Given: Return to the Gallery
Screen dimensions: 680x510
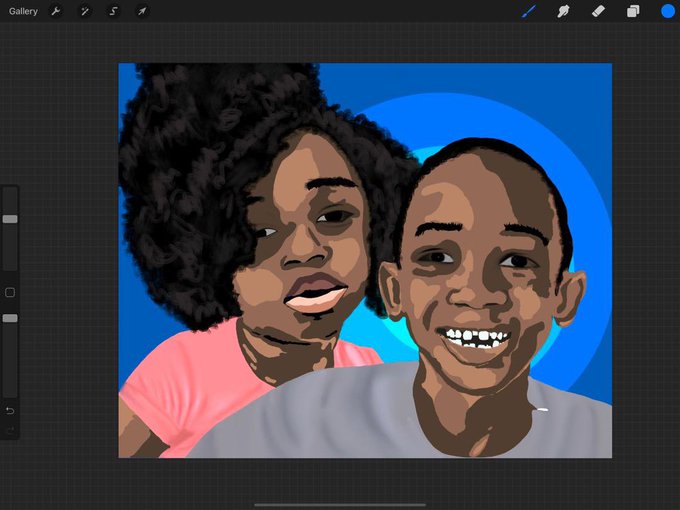Looking at the screenshot, I should [x=23, y=11].
